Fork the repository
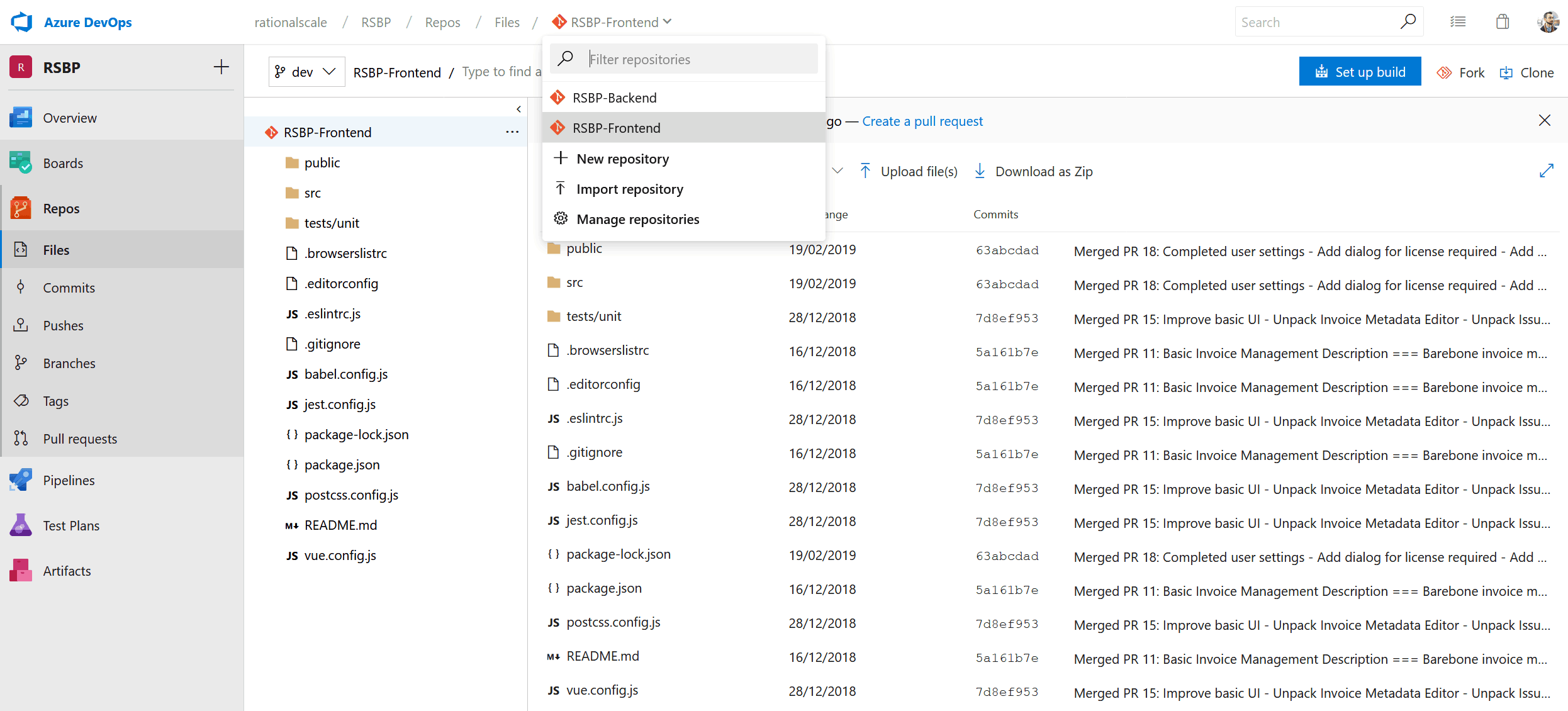The image size is (1568, 711). pos(1460,72)
